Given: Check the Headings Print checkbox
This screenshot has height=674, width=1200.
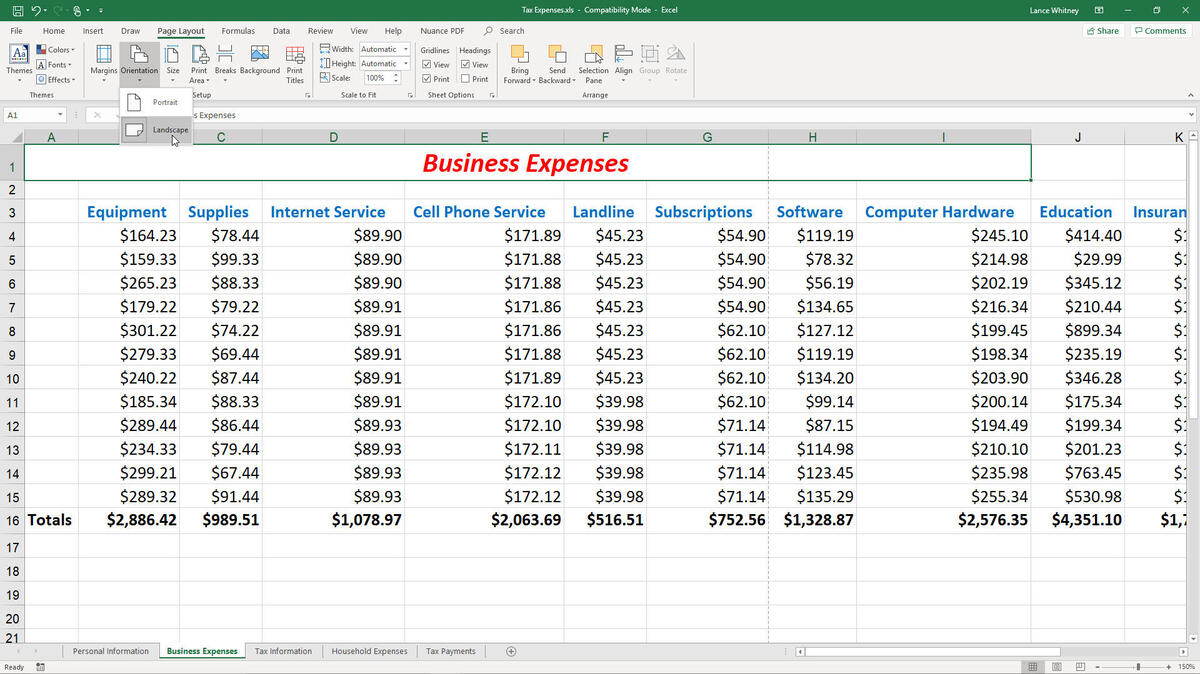Looking at the screenshot, I should [468, 79].
